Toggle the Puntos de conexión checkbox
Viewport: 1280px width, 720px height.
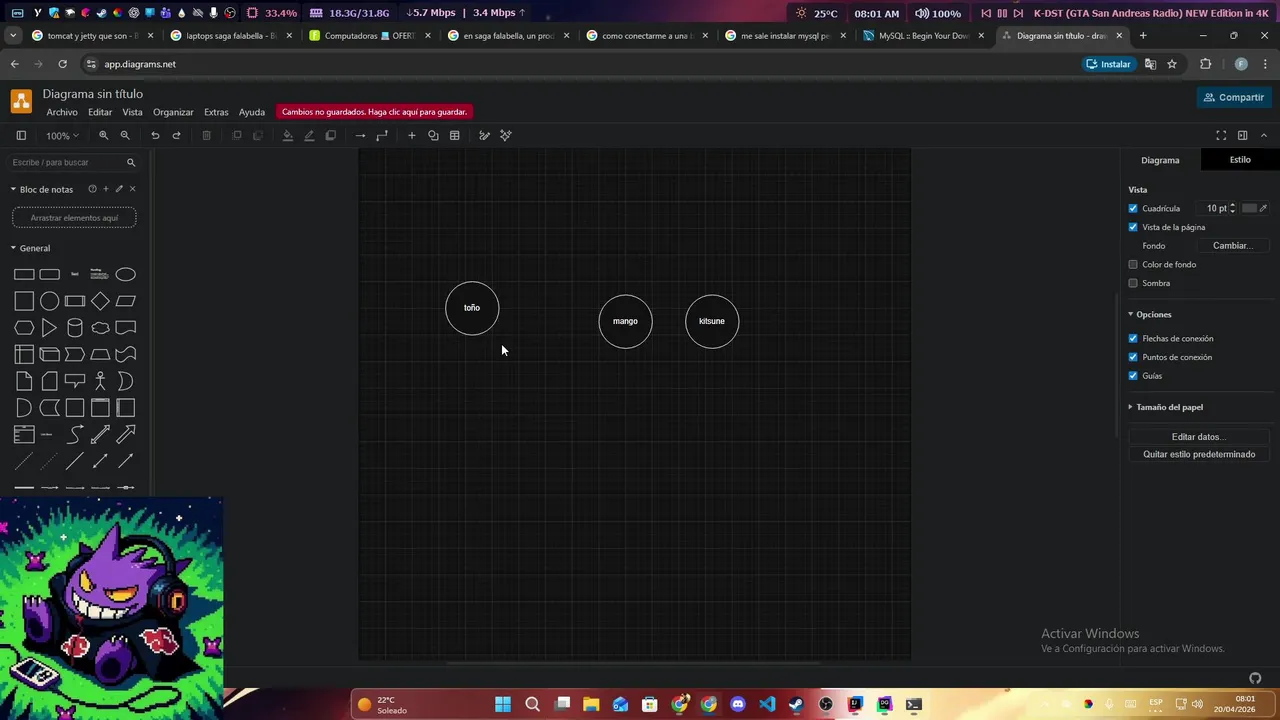pyautogui.click(x=1133, y=357)
